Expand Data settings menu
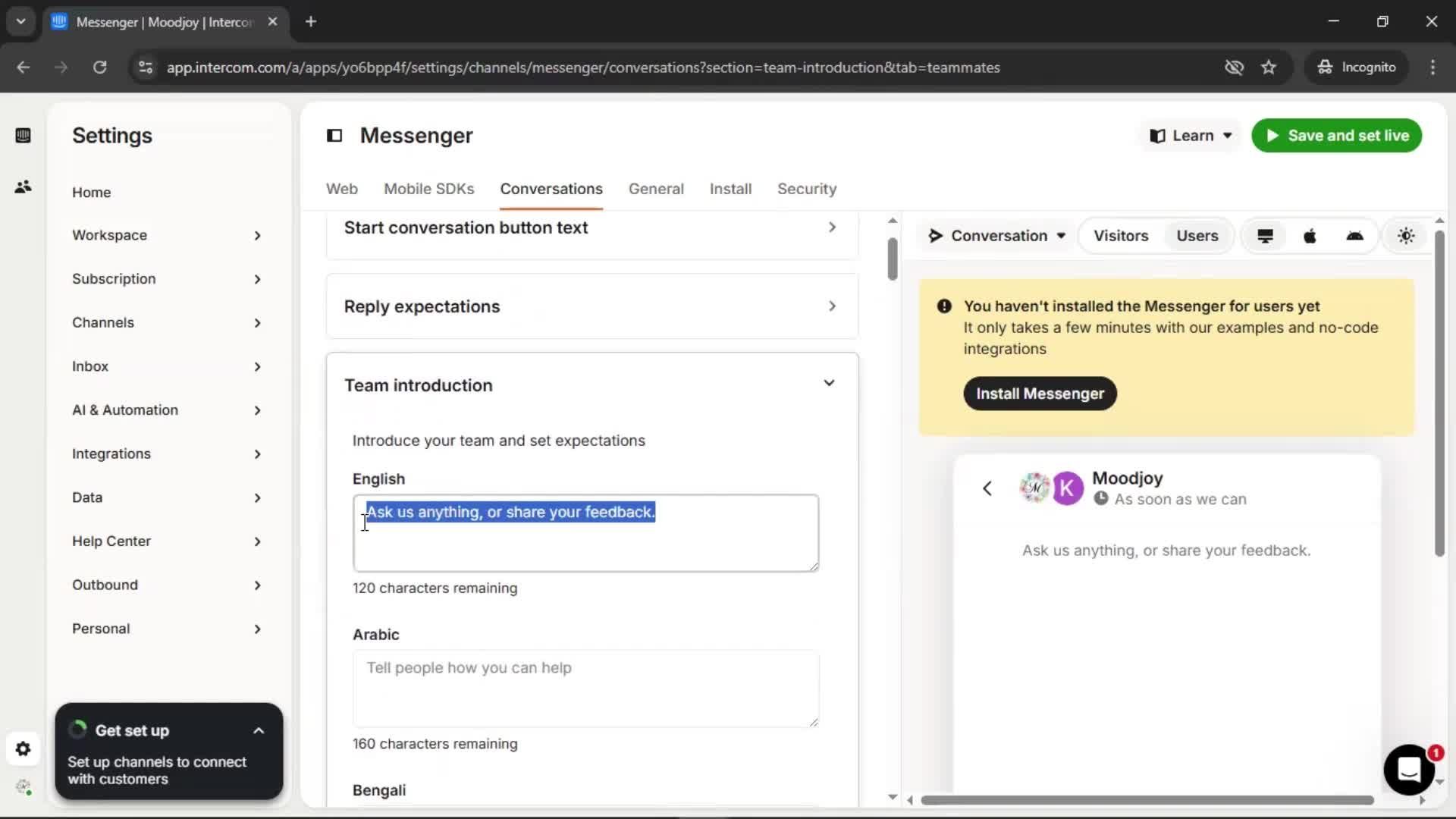Viewport: 1456px width, 819px height. pyautogui.click(x=166, y=497)
